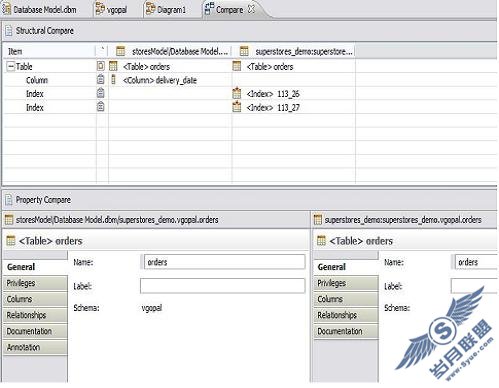Click table icon in storesModel column header
499x388 pixels.
(120, 51)
